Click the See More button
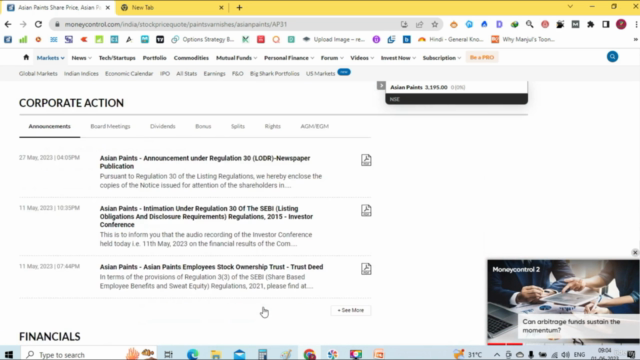 click(x=351, y=310)
